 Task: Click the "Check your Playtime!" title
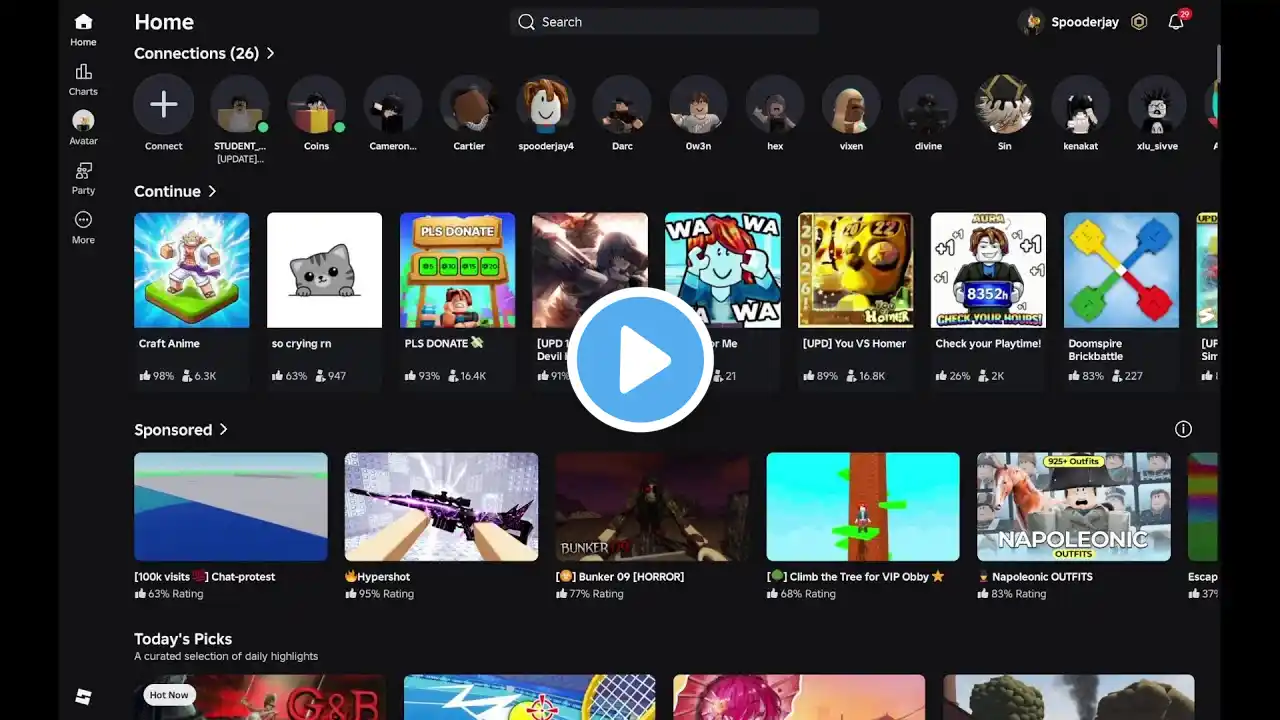point(988,344)
